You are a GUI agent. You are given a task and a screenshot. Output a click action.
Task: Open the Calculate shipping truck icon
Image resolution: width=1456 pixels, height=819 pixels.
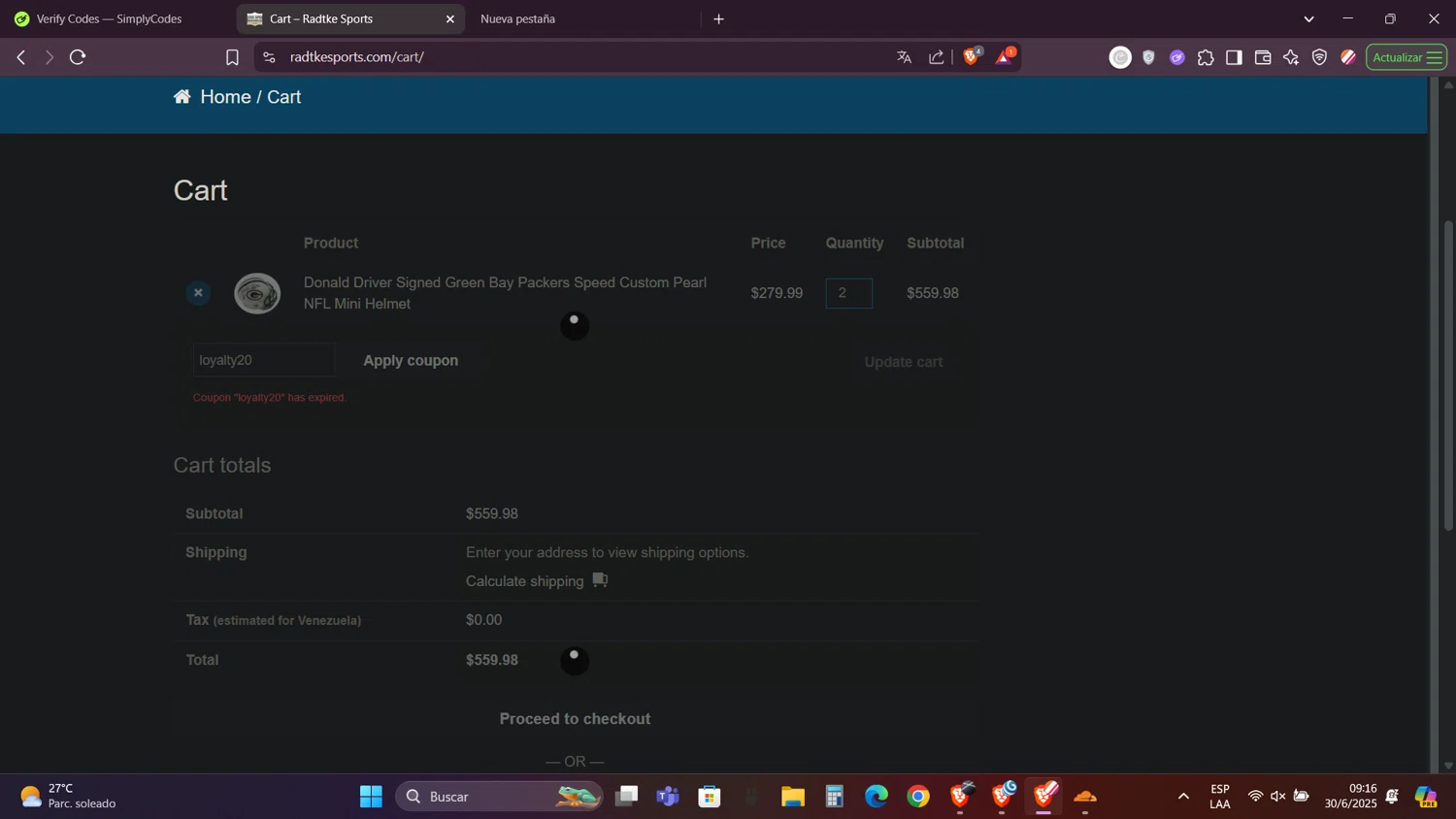click(600, 579)
